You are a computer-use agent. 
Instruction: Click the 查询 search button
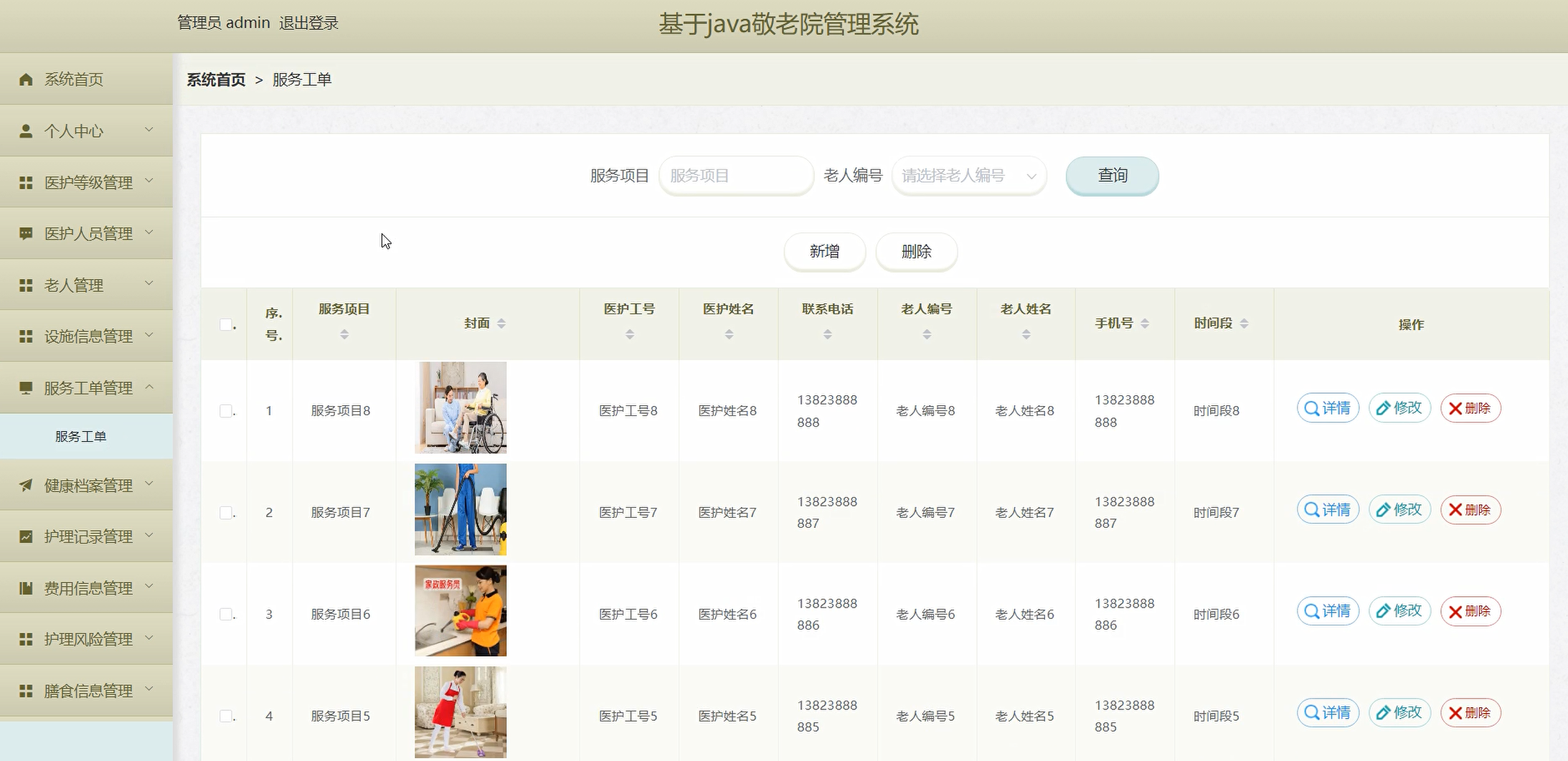pos(1112,176)
